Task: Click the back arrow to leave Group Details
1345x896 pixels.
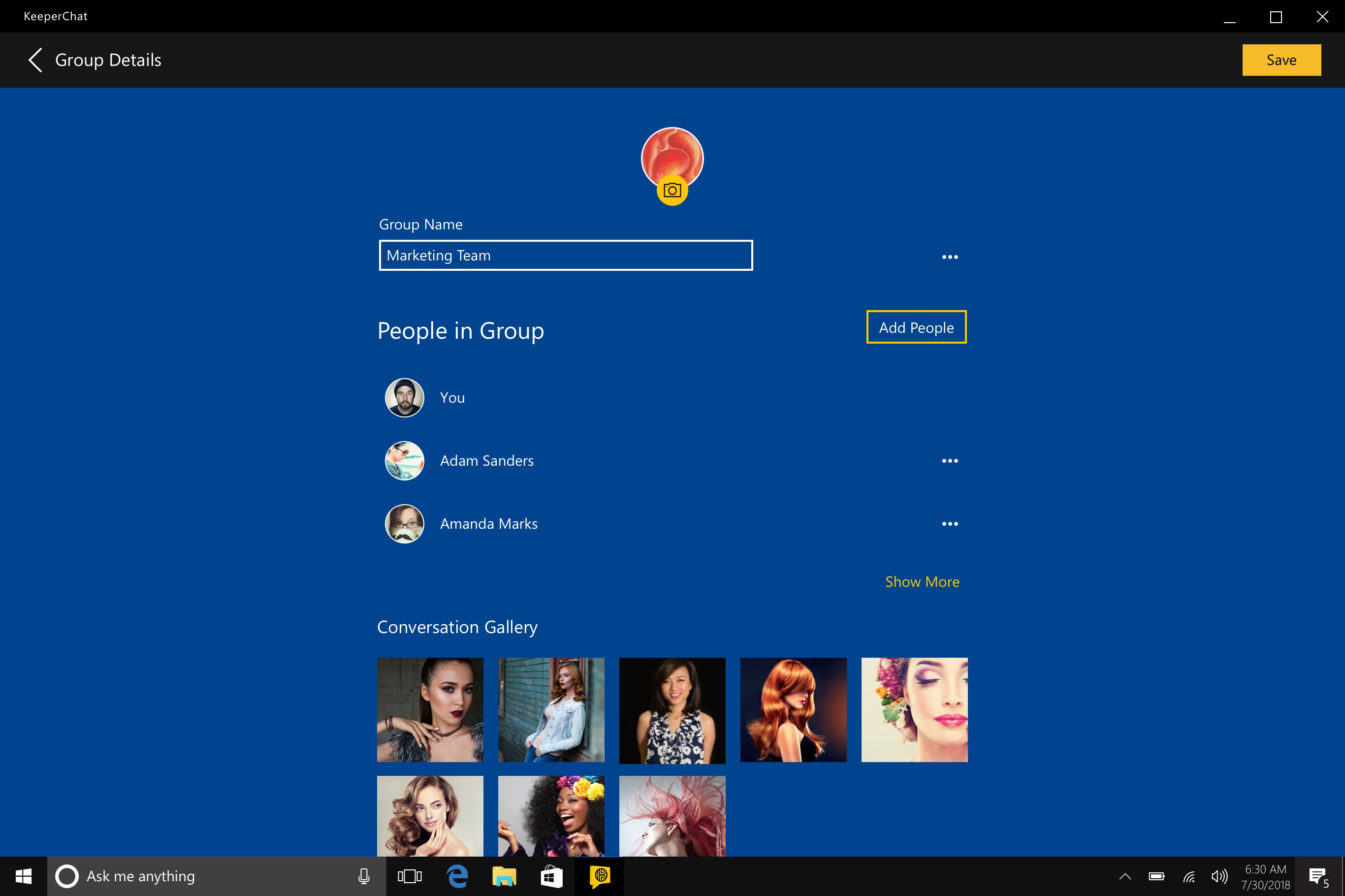Action: tap(34, 60)
